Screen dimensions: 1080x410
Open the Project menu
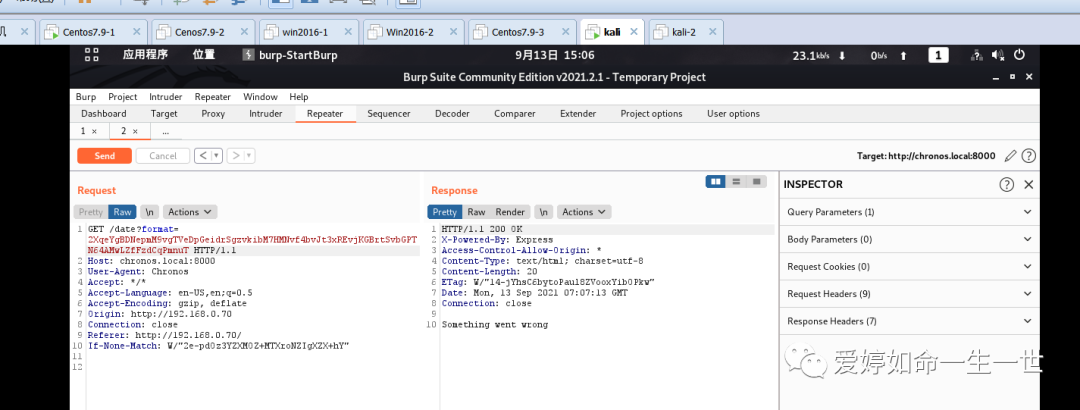123,96
